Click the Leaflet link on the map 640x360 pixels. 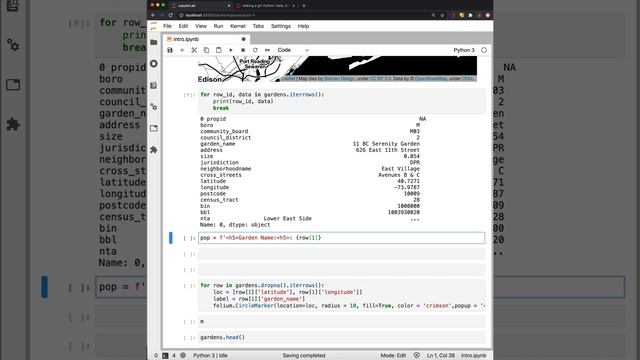(x=288, y=78)
